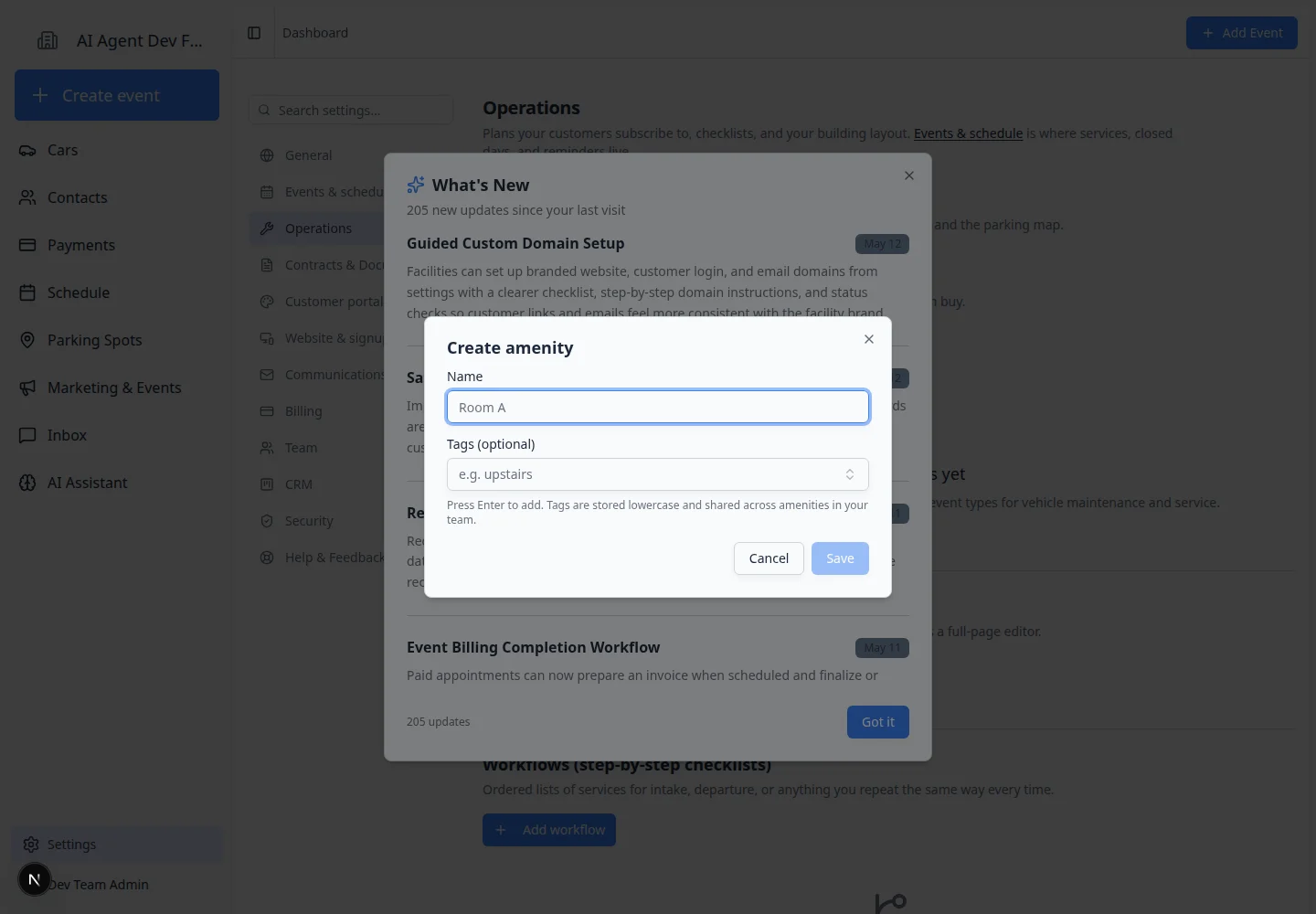
Task: Click the Billing card icon
Action: click(x=267, y=411)
